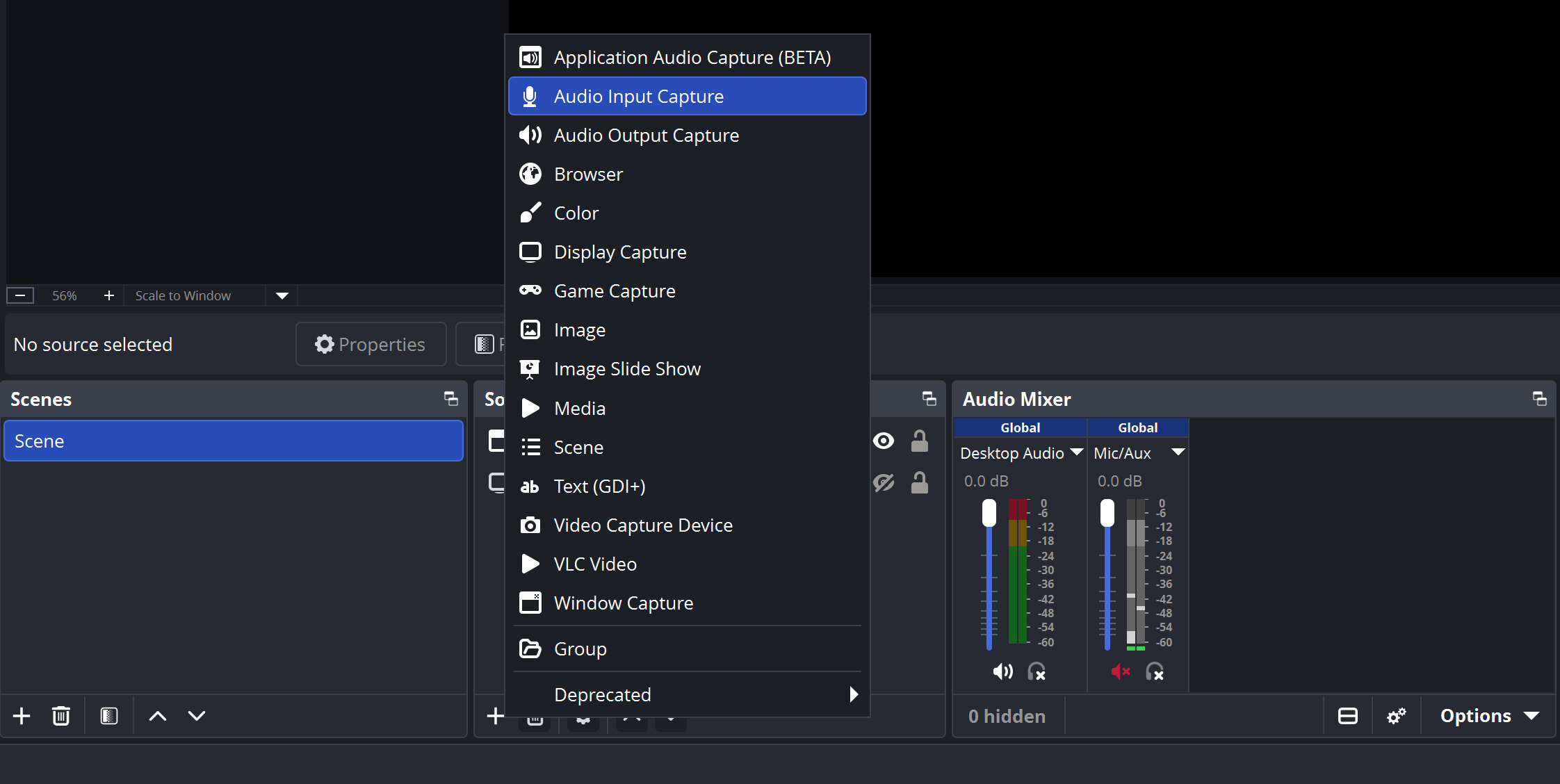Select Application Audio Capture (BETA) source

(687, 57)
